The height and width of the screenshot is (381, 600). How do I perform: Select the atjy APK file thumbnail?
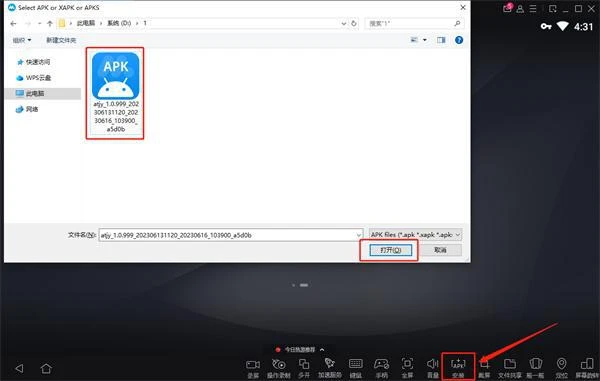(116, 76)
